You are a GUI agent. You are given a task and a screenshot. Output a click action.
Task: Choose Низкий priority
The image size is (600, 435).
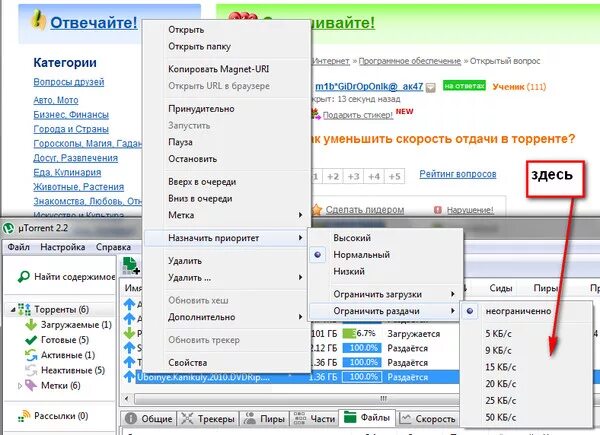tap(349, 272)
